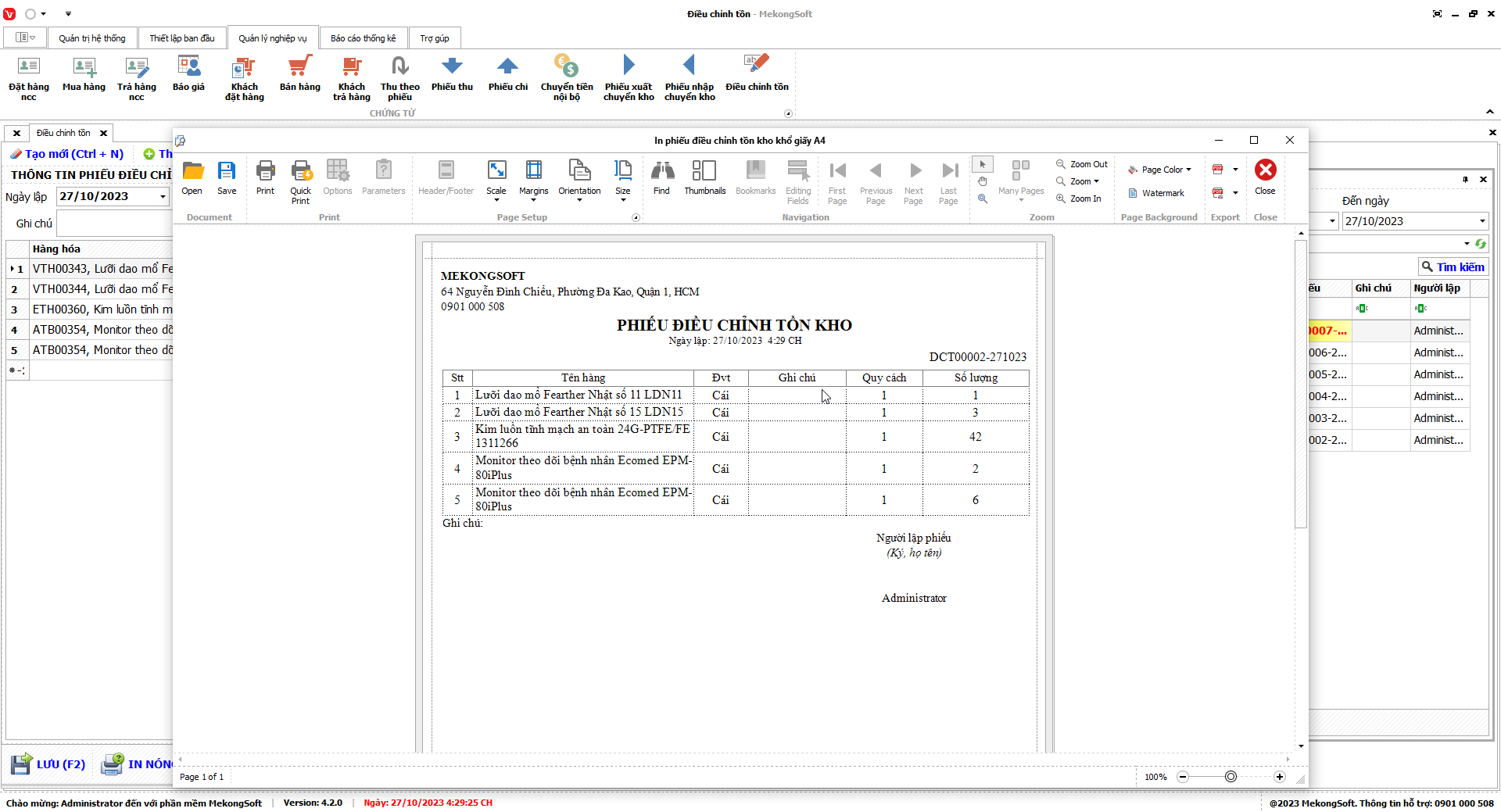Switch to Báo cáo thống kê tab
This screenshot has height=812, width=1501.
click(363, 38)
